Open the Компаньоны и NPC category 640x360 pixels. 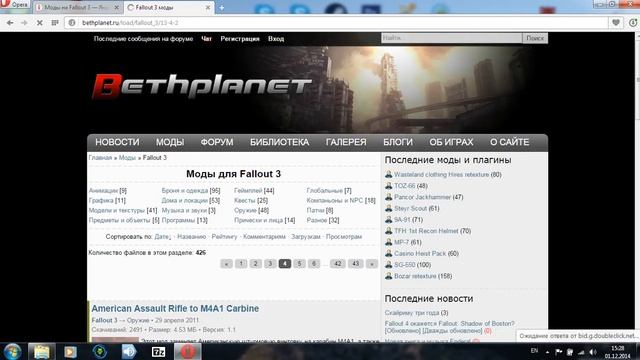(335, 200)
